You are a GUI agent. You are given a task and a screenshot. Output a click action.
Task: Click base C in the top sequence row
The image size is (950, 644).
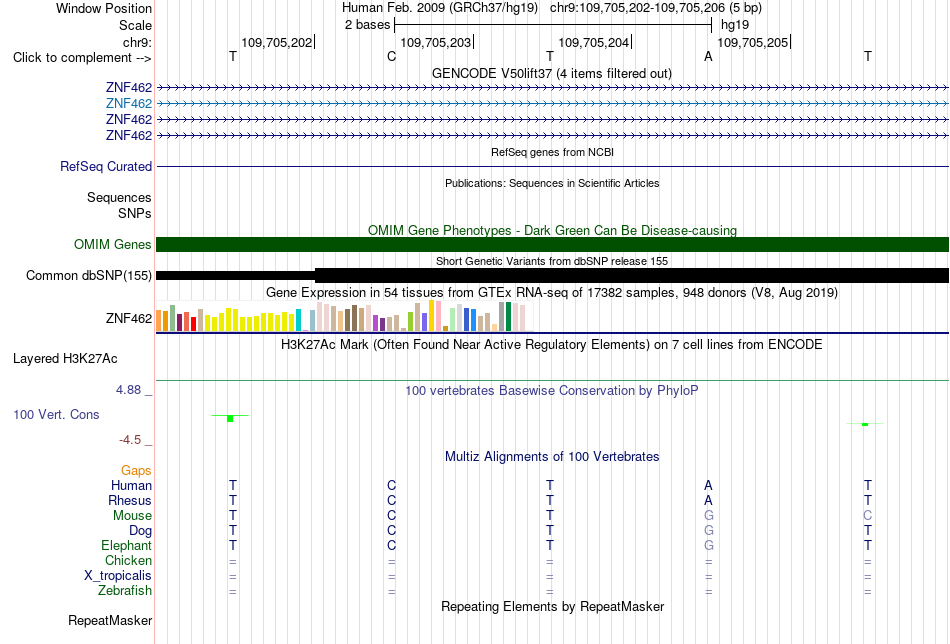click(391, 57)
